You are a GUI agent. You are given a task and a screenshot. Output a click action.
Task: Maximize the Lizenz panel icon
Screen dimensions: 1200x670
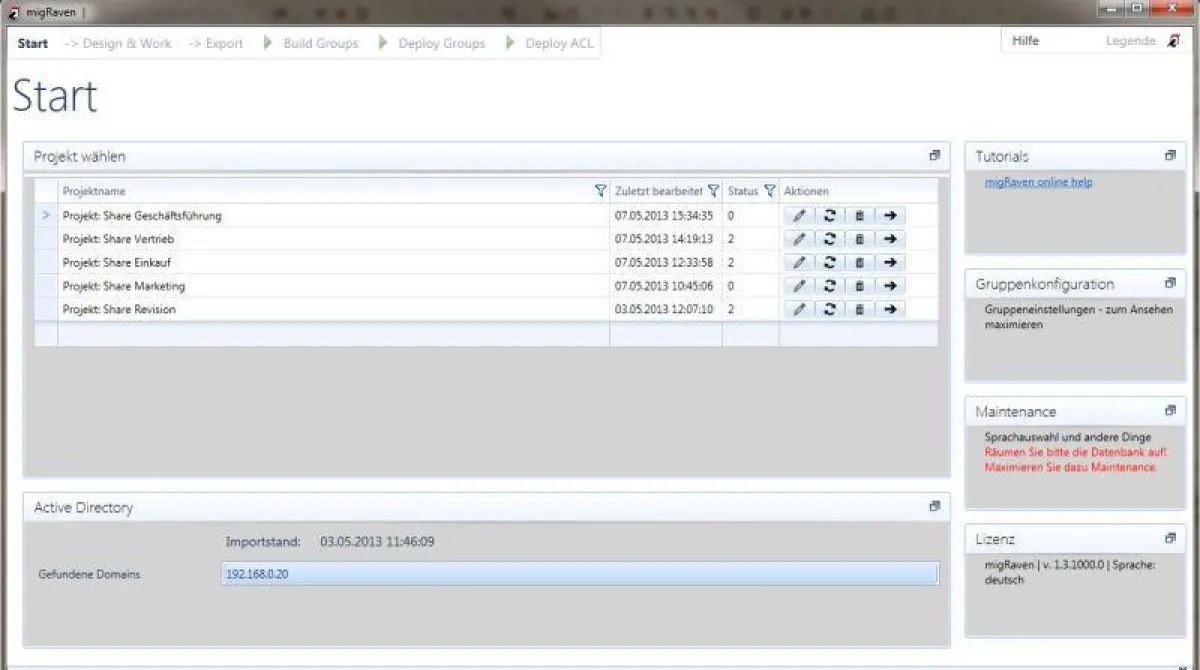1169,537
